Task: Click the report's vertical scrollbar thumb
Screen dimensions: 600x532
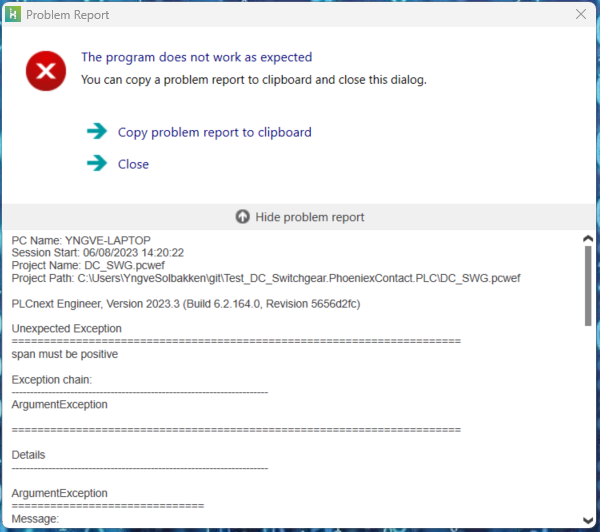Action: coord(587,285)
